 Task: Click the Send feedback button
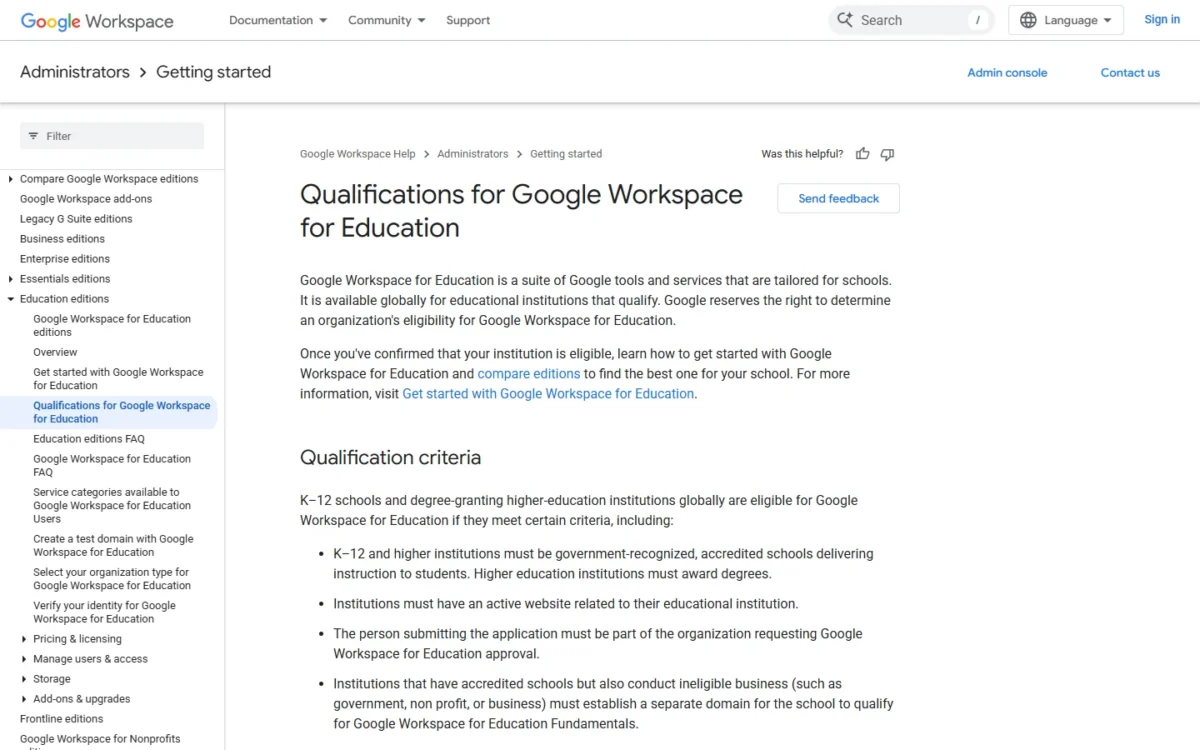[838, 198]
